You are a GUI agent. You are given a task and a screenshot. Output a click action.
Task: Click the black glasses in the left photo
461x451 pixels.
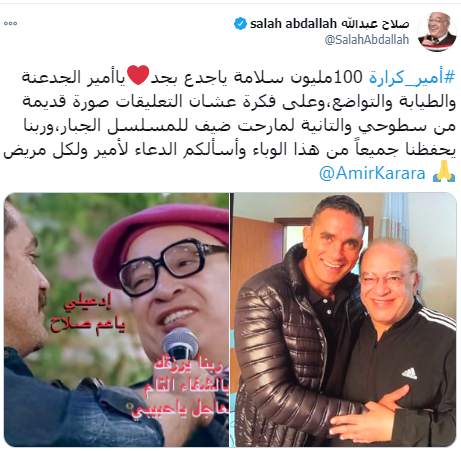pos(170,265)
